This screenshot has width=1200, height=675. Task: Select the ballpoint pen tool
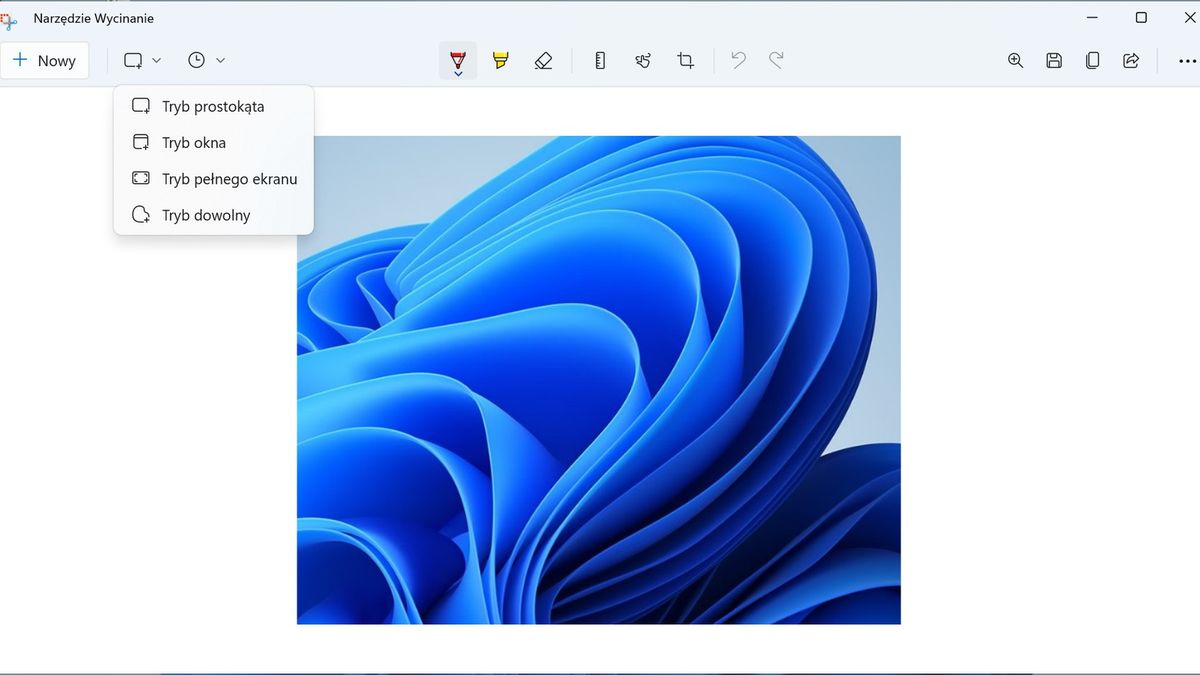point(456,60)
